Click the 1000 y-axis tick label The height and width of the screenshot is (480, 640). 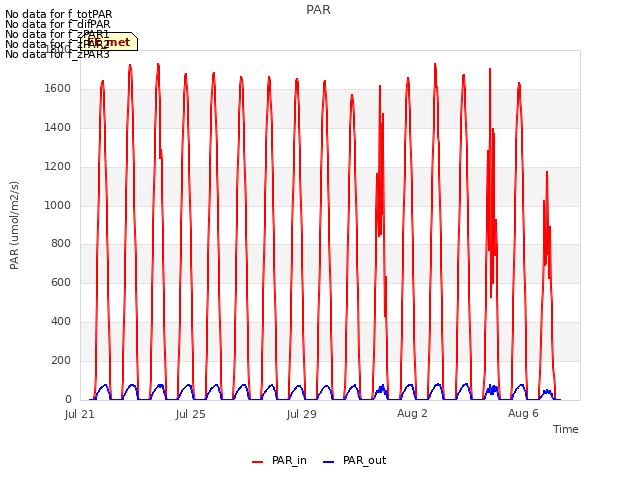(58, 205)
